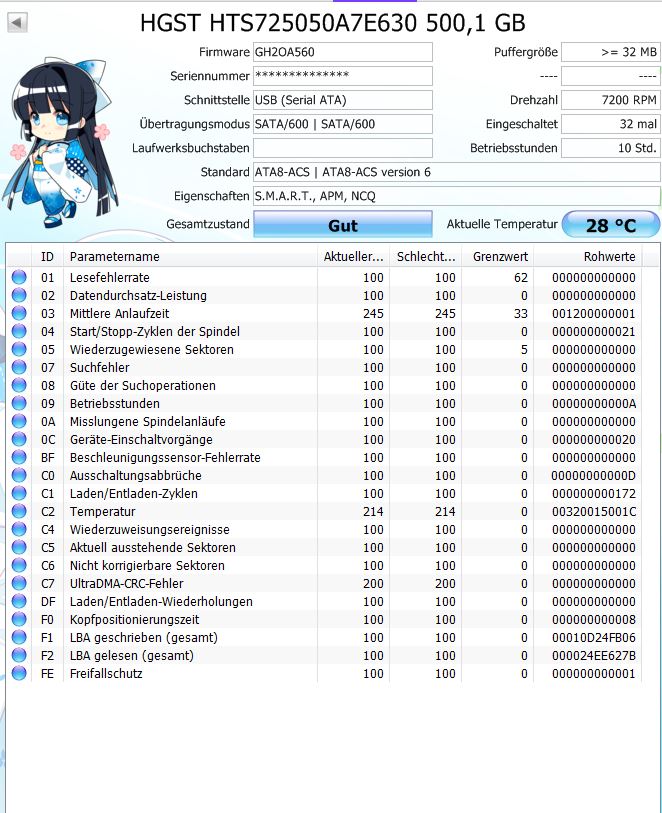Click raw value 00010D24FB06
The width and height of the screenshot is (662, 813).
594,638
